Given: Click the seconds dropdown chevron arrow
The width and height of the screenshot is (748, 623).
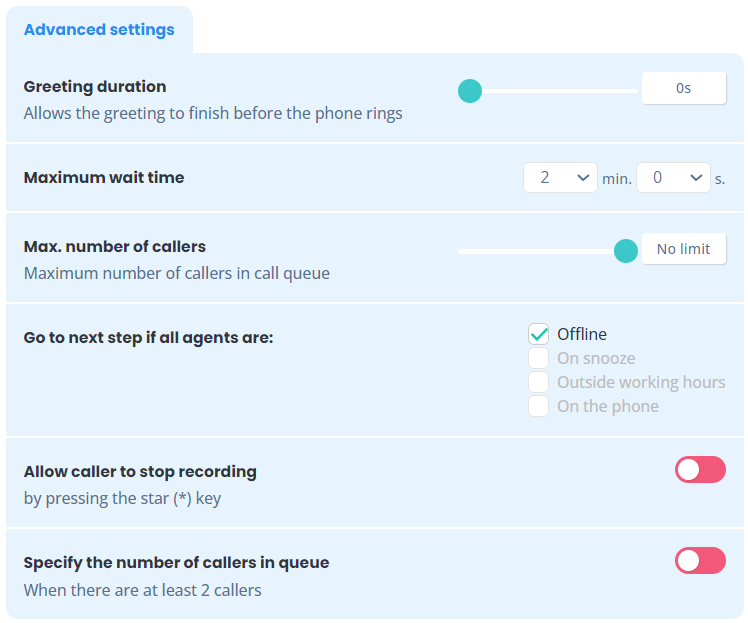Looking at the screenshot, I should pos(696,178).
